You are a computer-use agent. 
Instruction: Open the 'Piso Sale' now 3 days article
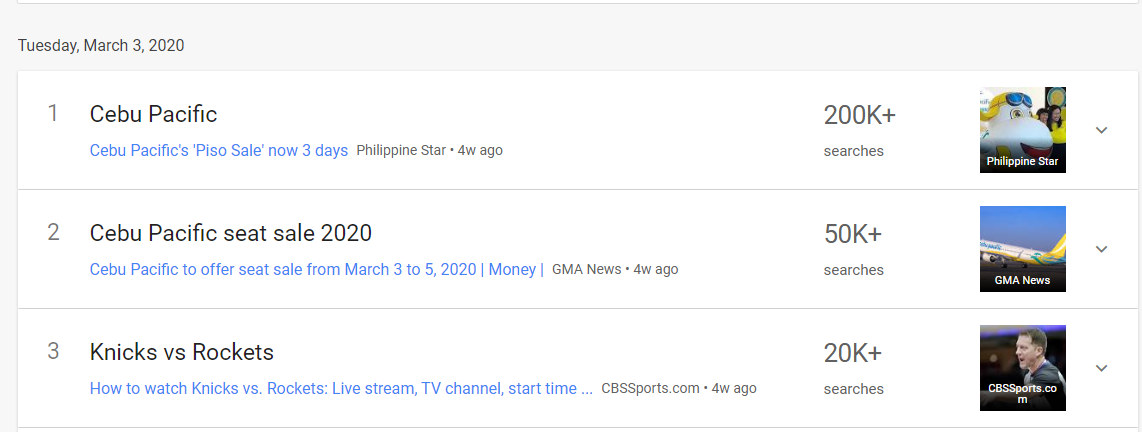(x=219, y=150)
